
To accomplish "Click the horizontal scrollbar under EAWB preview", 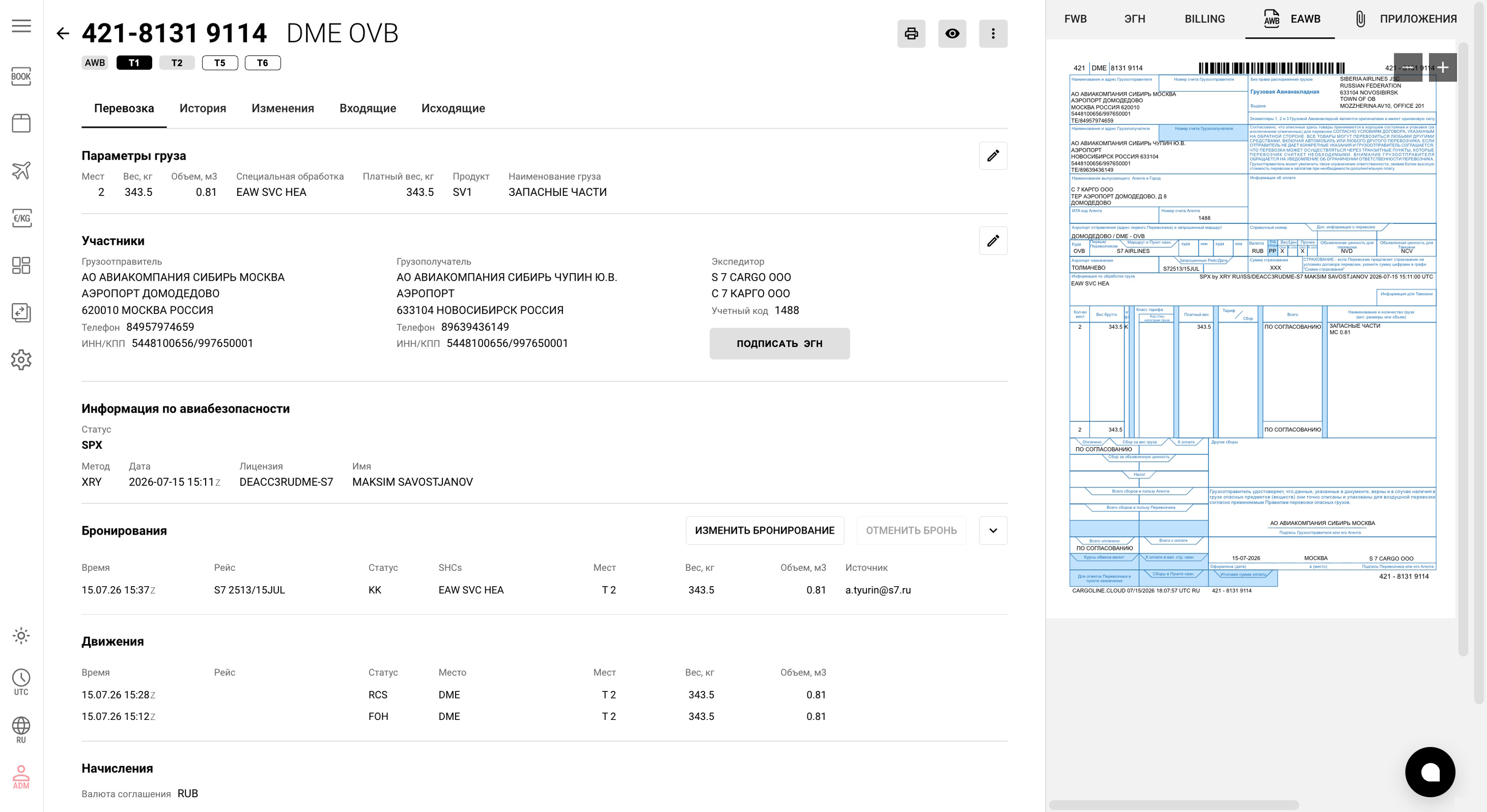I will 1173,805.
